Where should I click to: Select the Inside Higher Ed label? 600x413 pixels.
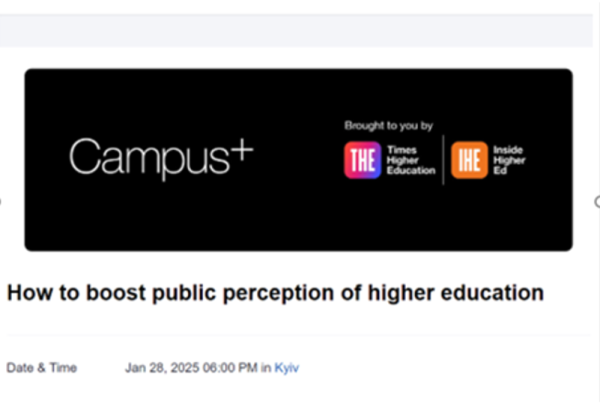click(x=509, y=160)
